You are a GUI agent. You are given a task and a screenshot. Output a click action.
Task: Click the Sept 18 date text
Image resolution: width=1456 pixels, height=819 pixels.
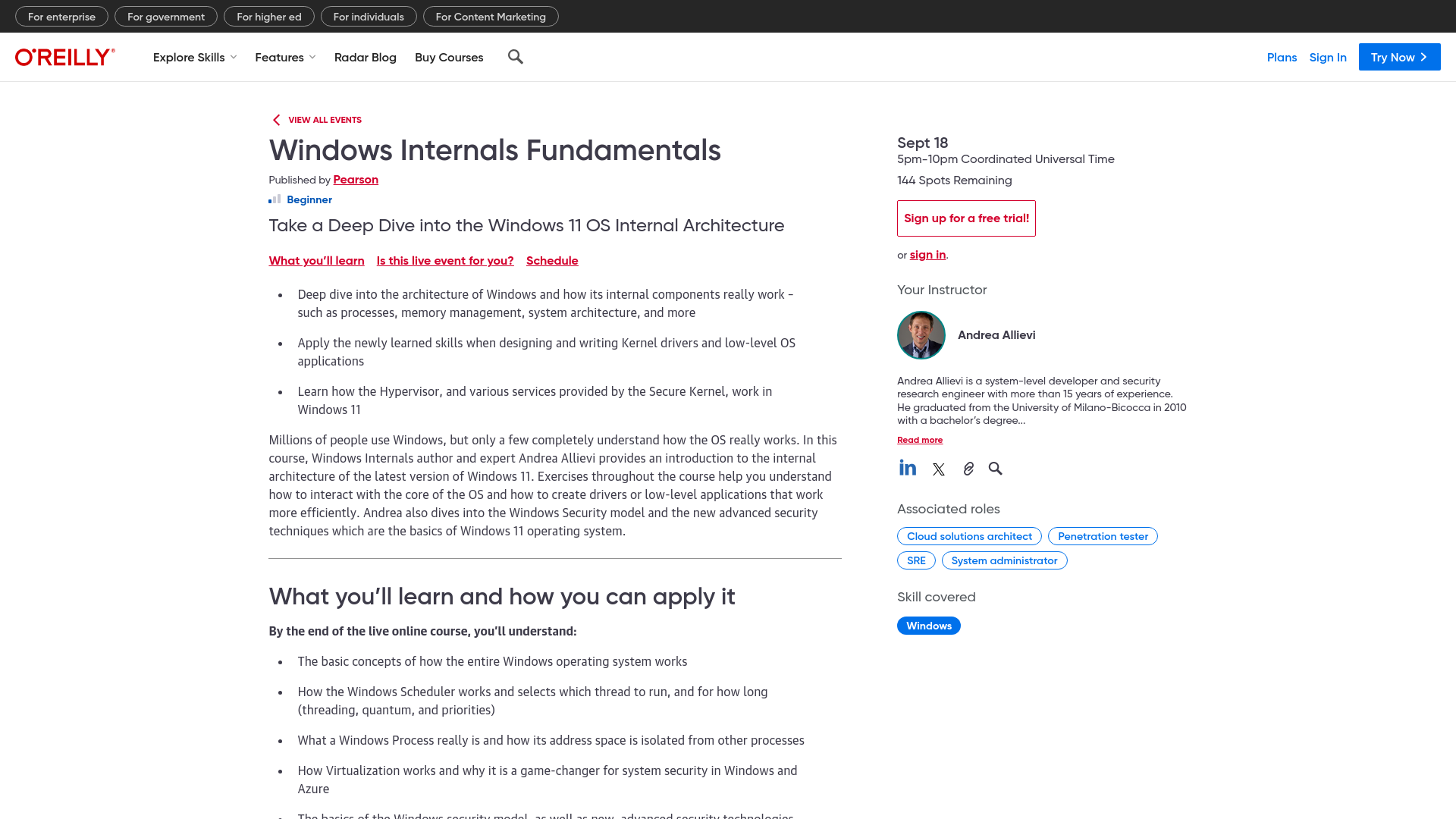[922, 143]
